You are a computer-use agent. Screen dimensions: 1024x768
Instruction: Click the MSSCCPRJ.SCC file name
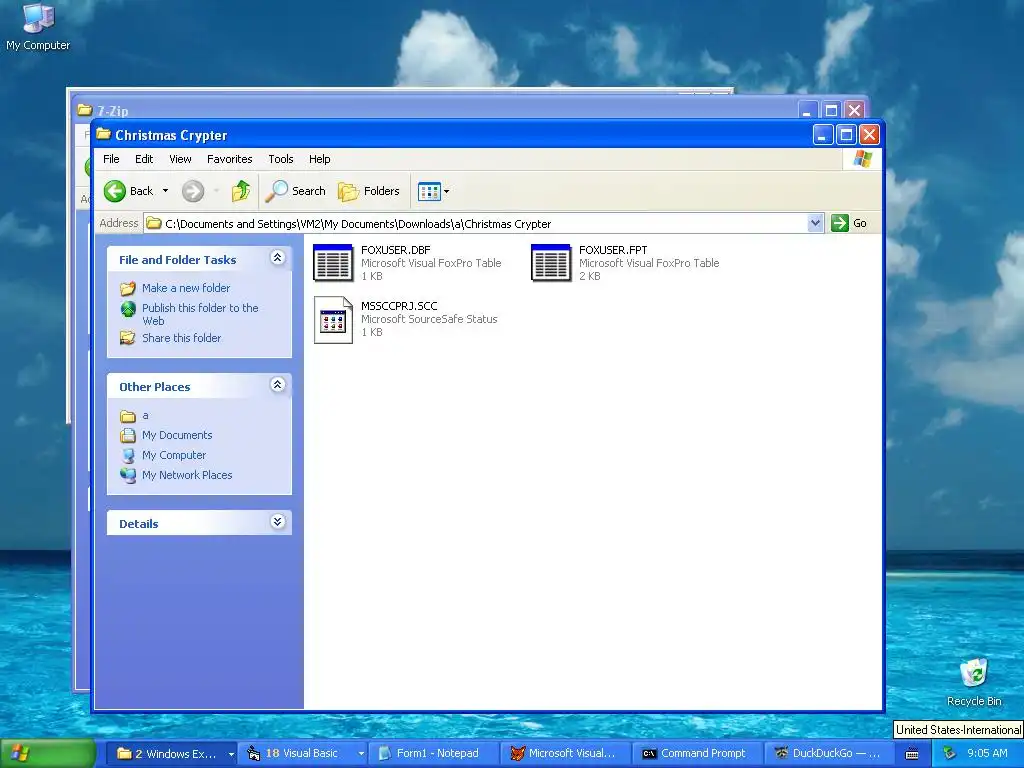399,306
